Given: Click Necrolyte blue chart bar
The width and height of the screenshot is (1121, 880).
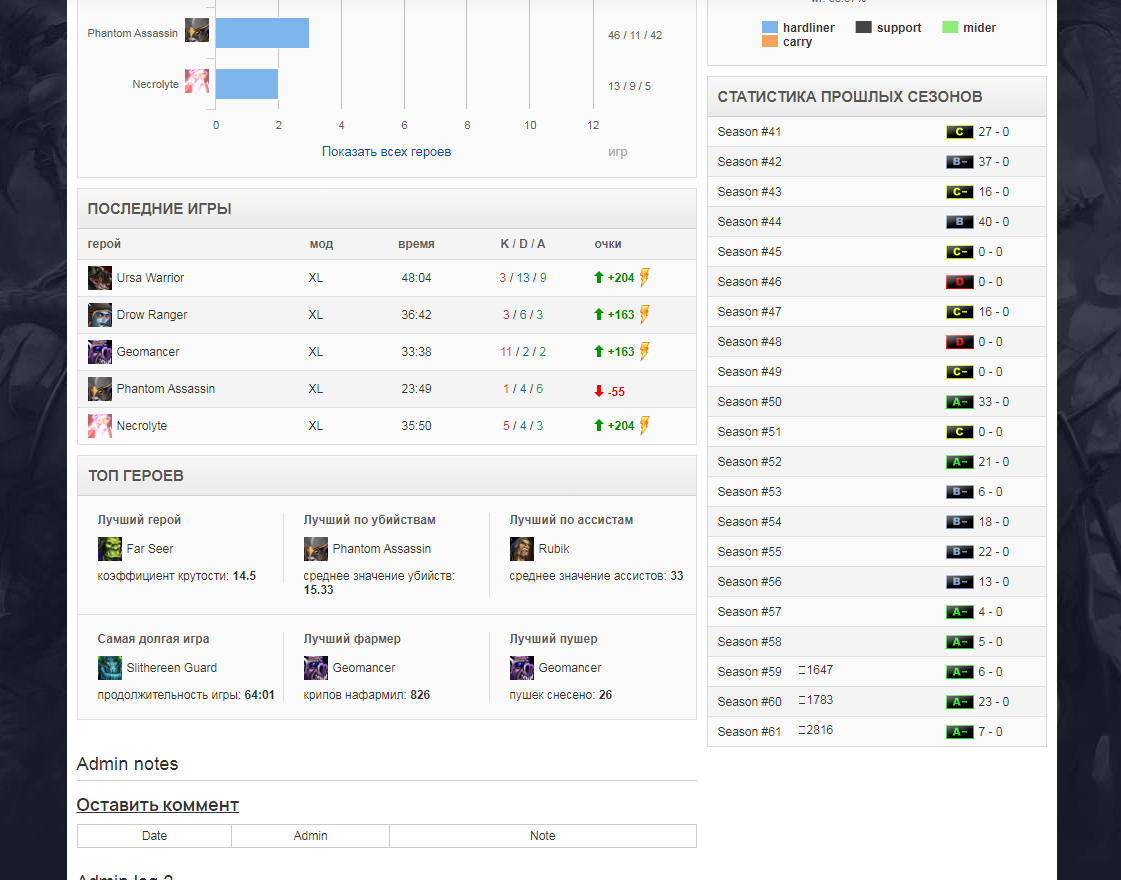Looking at the screenshot, I should click(247, 84).
